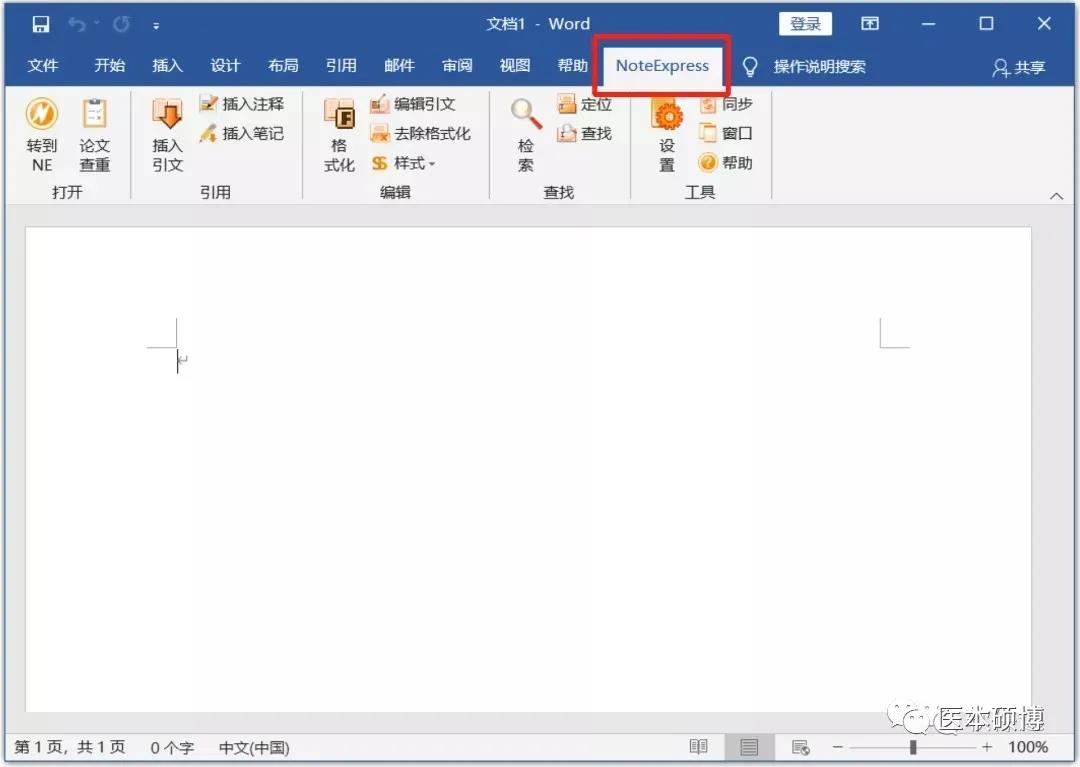
Task: Collapse the ribbon with the chevron
Action: click(1056, 196)
